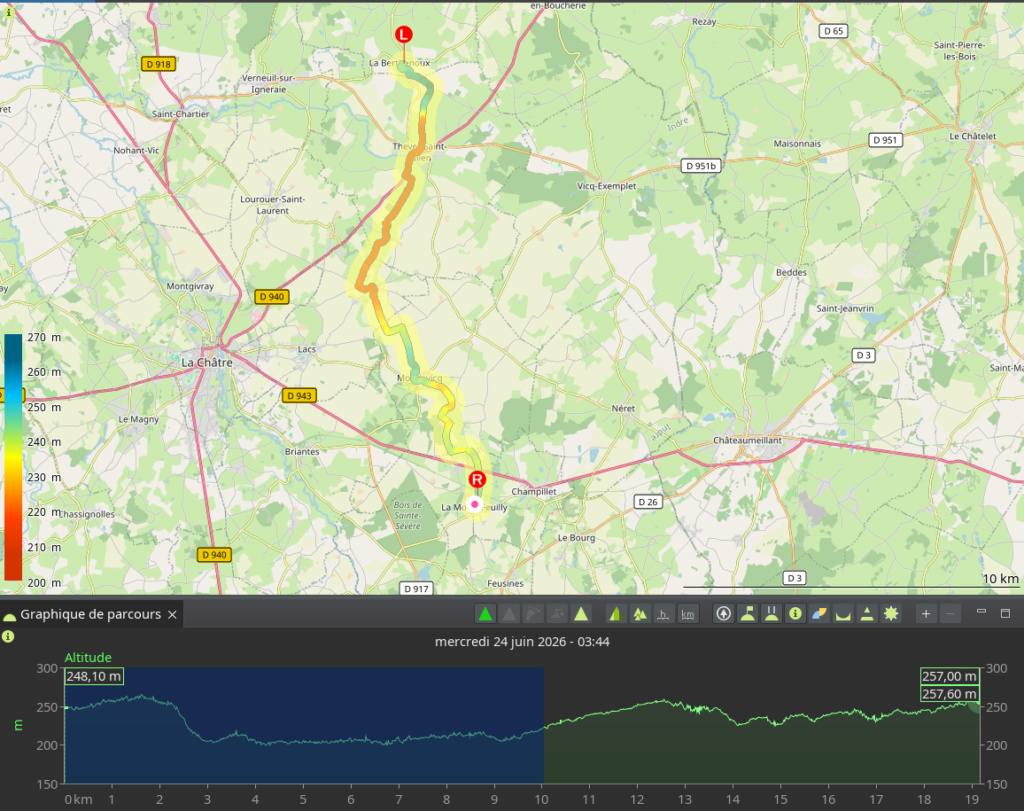This screenshot has height=811, width=1024.
Task: Click the D 951 road sign
Action: [886, 140]
